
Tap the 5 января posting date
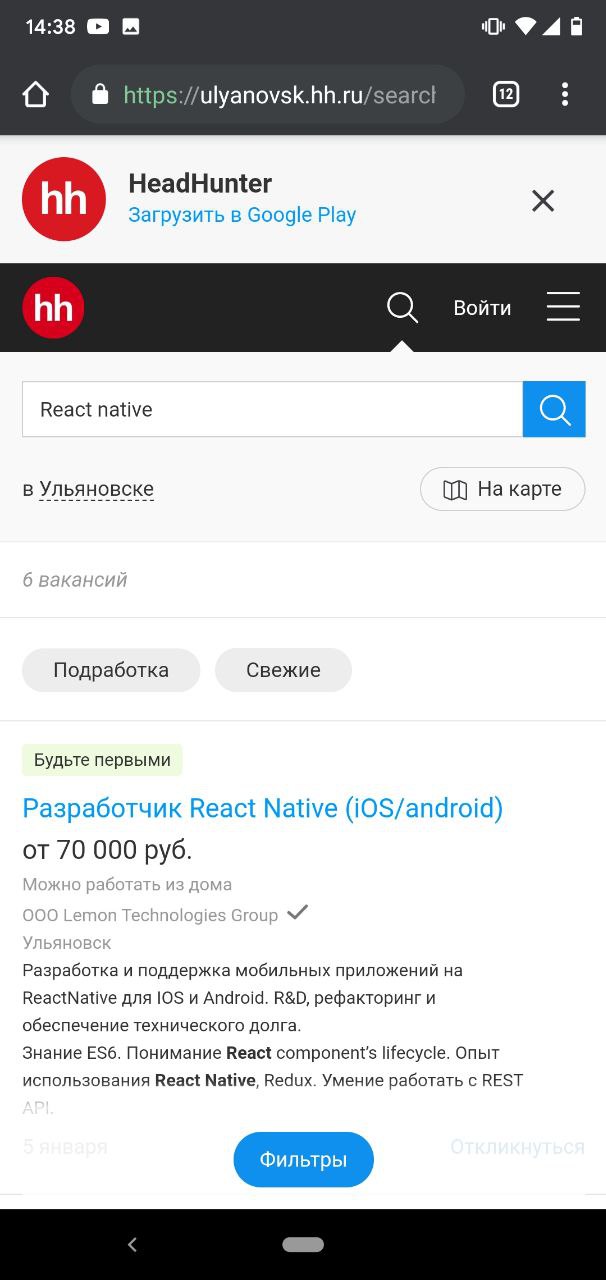[65, 1147]
